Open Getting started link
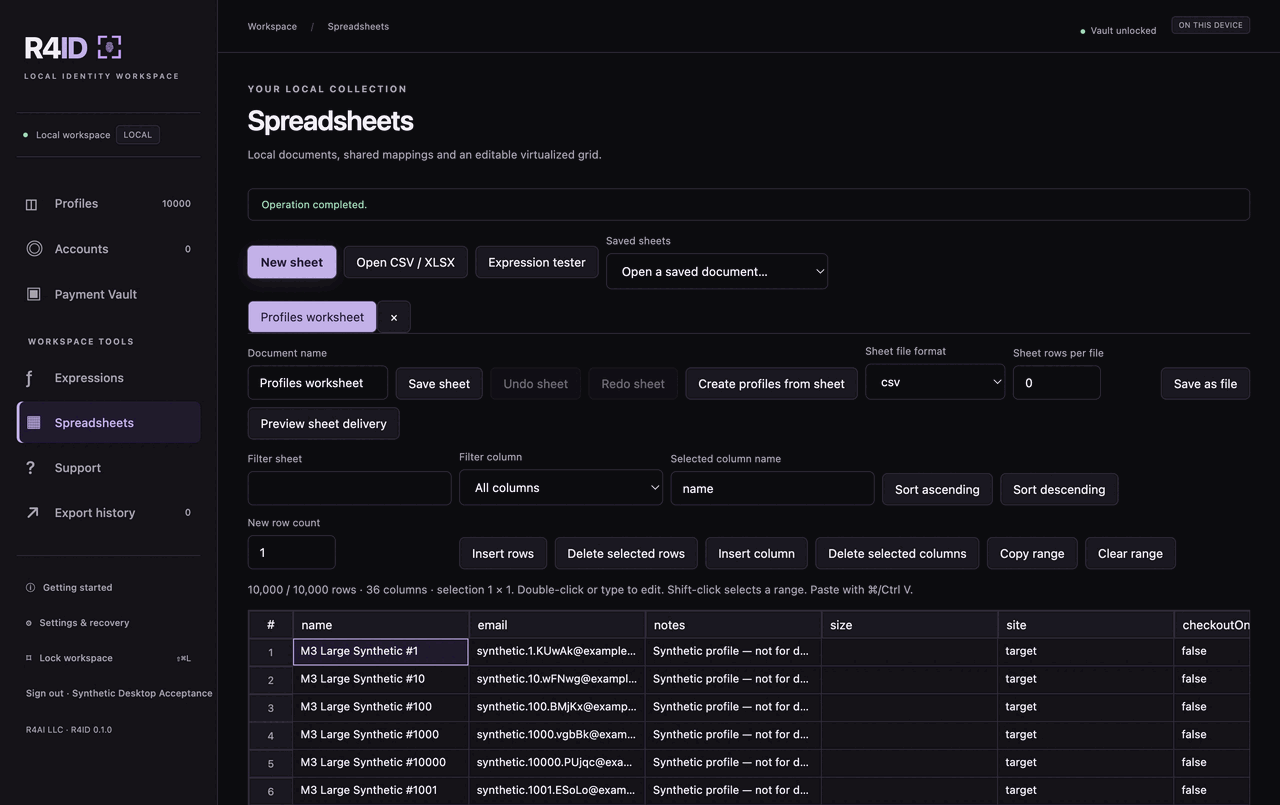This screenshot has height=805, width=1280. (77, 588)
